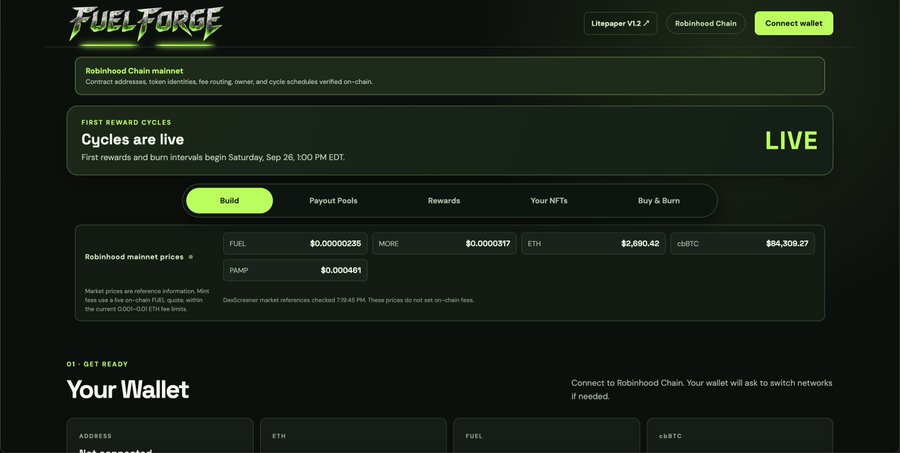Click the LIVE status indicator
The width and height of the screenshot is (900, 453).
(791, 141)
